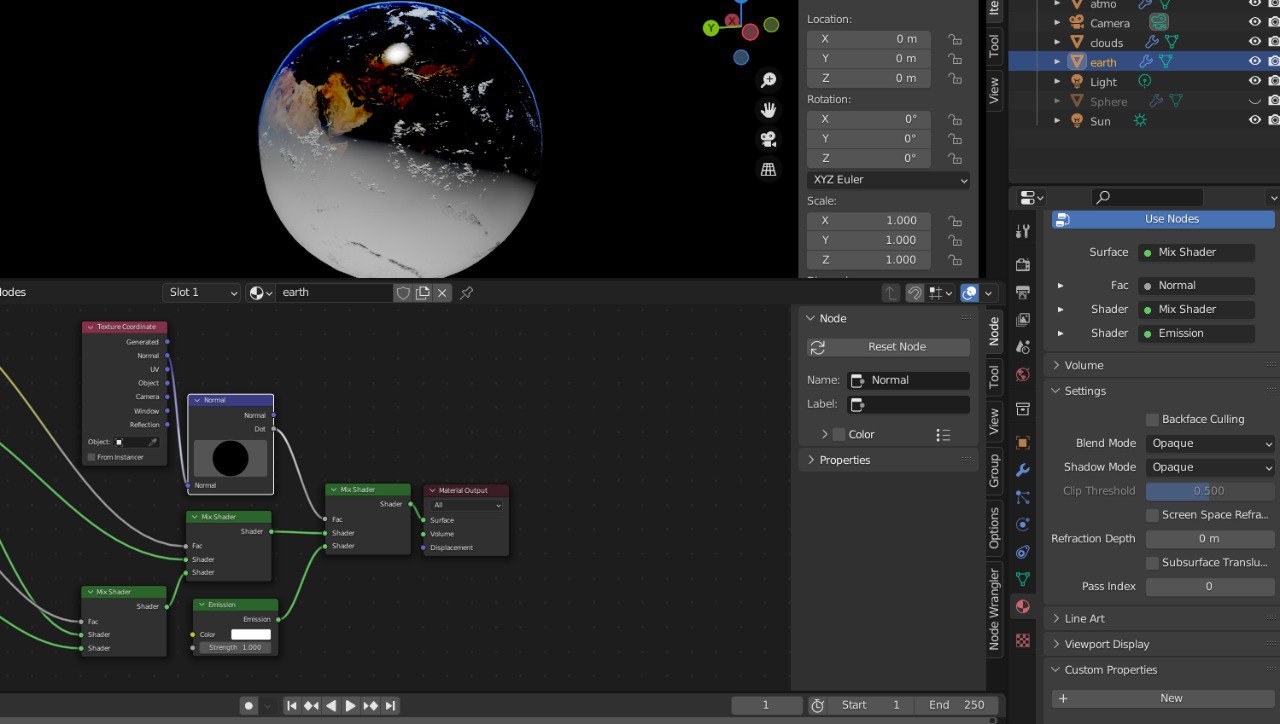Toggle camera view with the camera icon
1280x724 pixels.
pos(768,139)
